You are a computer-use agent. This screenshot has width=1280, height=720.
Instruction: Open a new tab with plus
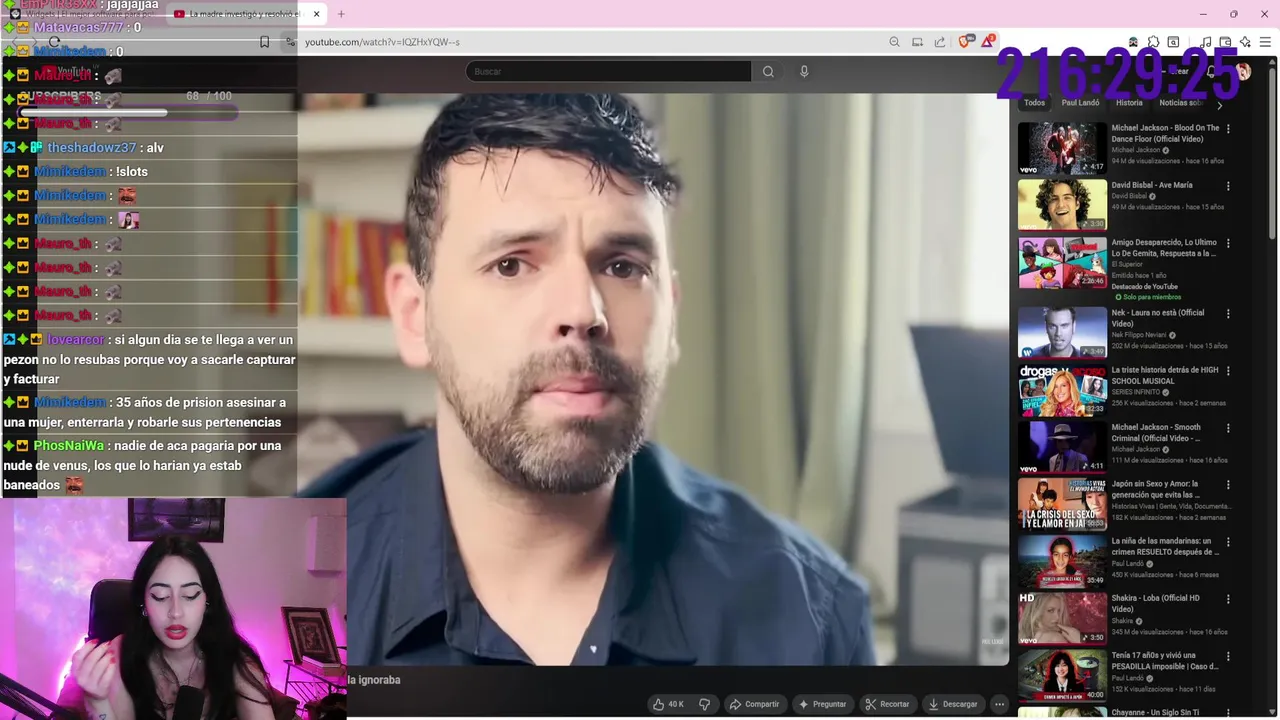click(341, 14)
